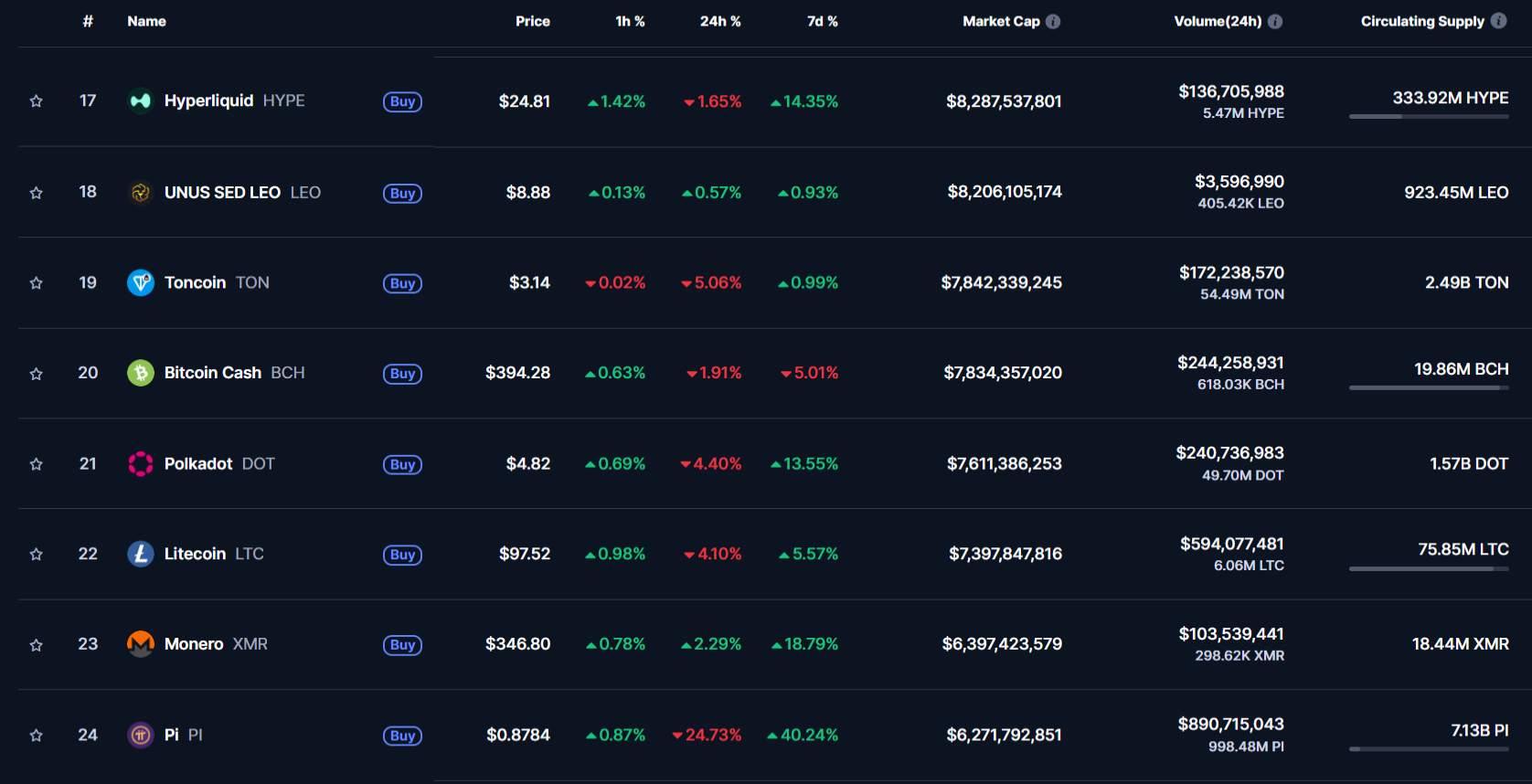Image resolution: width=1532 pixels, height=784 pixels.
Task: Sort by 24h % column
Action: click(x=720, y=21)
